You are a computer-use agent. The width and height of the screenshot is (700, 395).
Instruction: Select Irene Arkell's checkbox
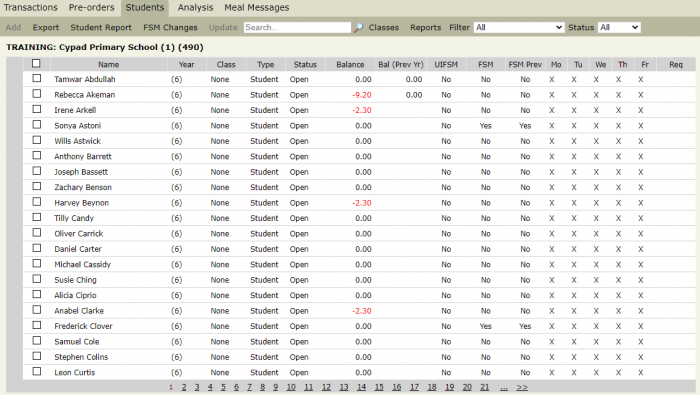click(37, 109)
